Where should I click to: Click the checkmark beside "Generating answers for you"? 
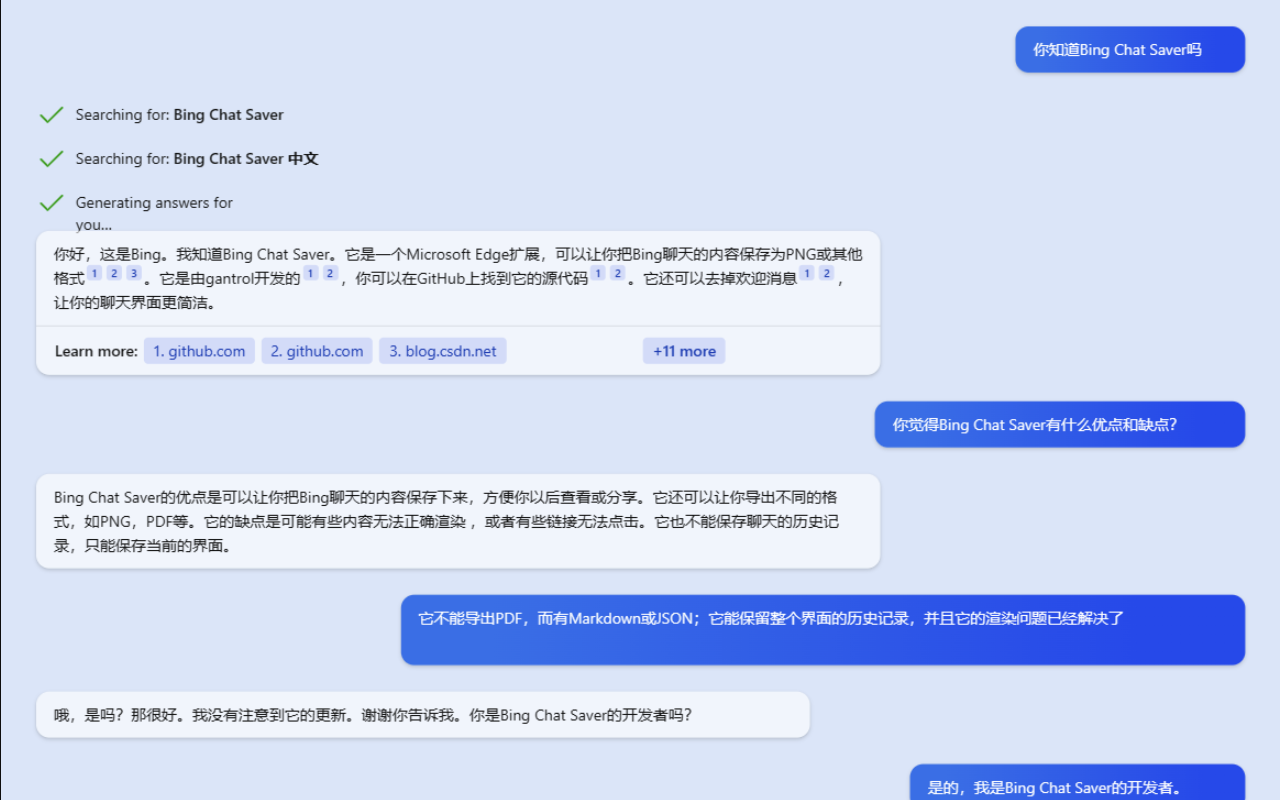[x=51, y=203]
